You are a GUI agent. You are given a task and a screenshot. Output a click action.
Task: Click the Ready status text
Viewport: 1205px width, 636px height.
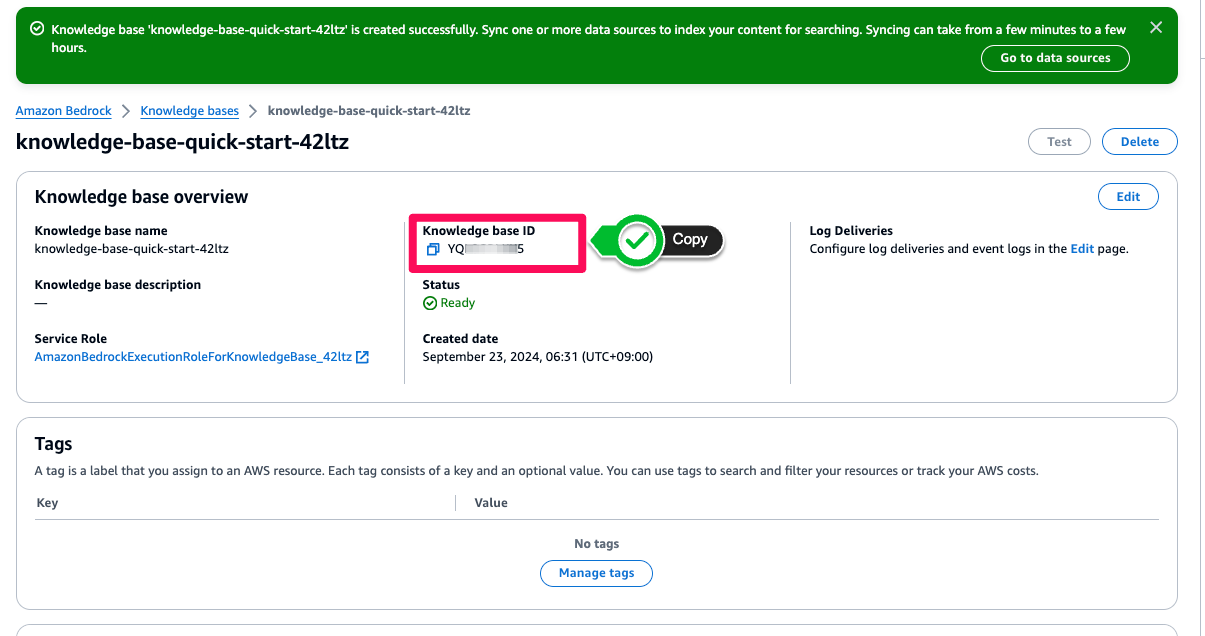pyautogui.click(x=458, y=303)
